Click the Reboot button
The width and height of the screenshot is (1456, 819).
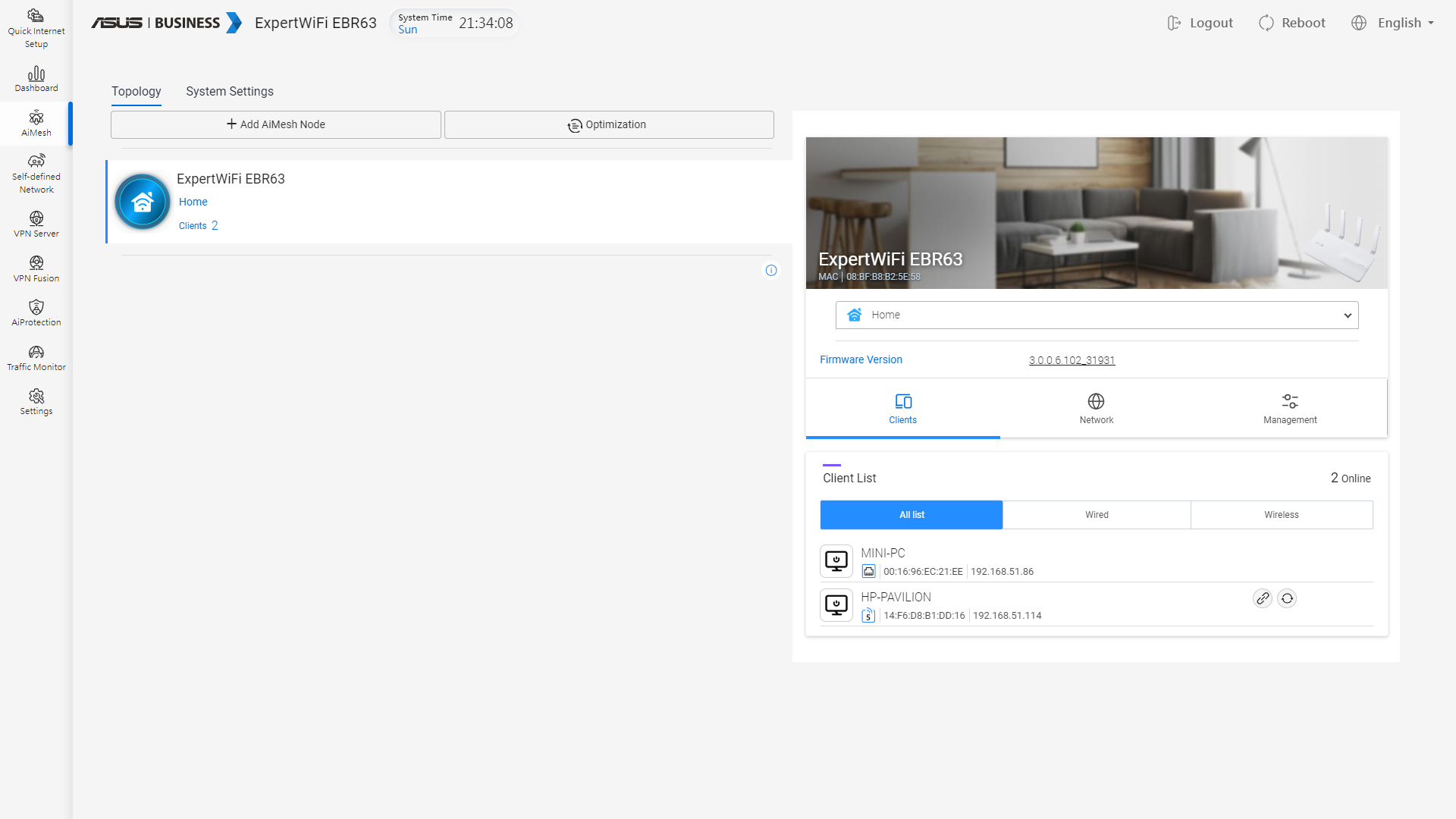click(x=1292, y=23)
